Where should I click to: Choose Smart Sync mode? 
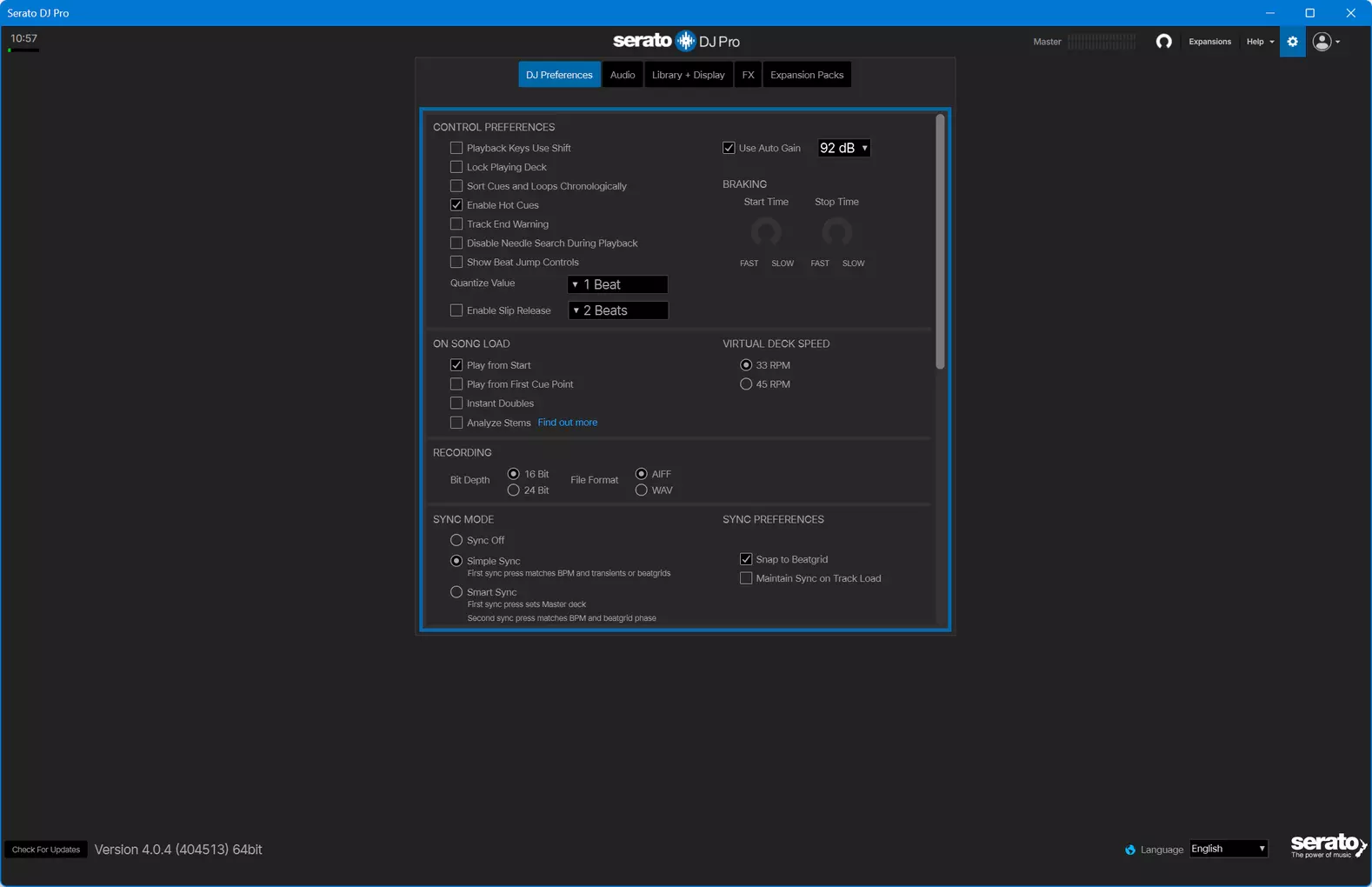pyautogui.click(x=456, y=592)
